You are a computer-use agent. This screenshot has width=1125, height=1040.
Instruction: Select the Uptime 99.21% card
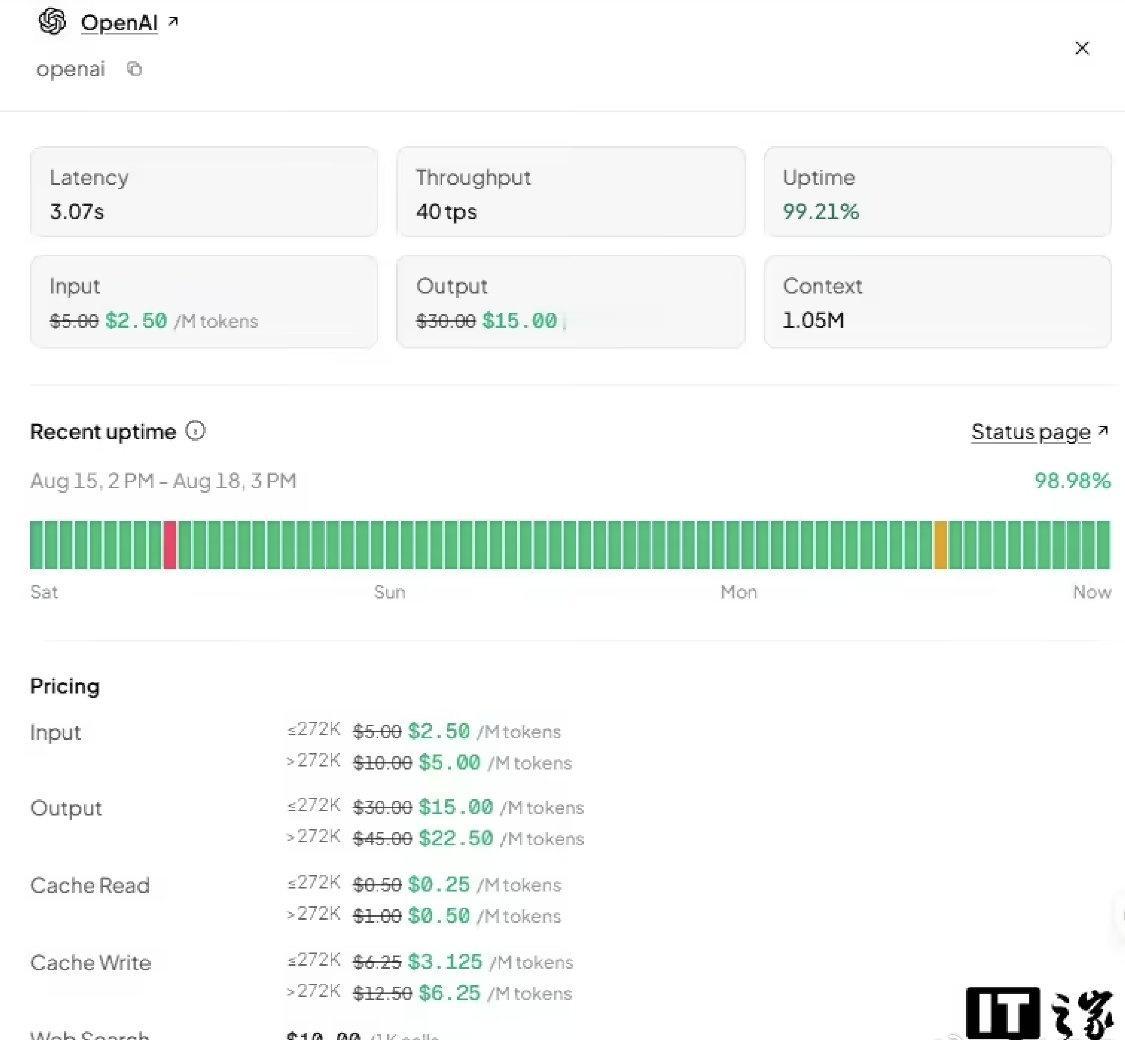click(937, 192)
